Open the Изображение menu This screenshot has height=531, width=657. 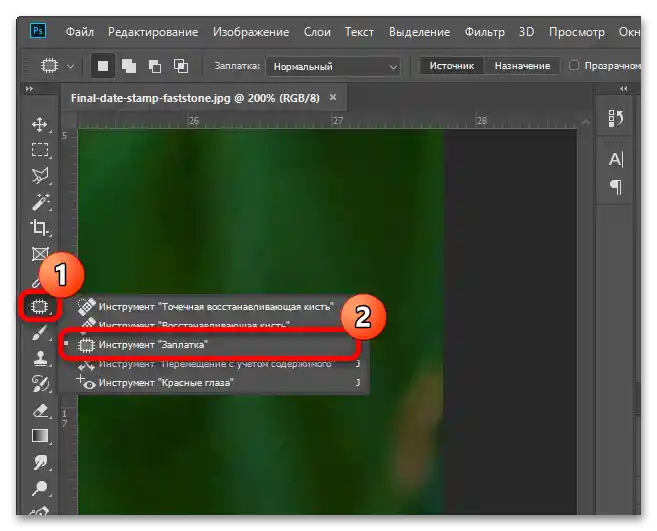[x=251, y=32]
